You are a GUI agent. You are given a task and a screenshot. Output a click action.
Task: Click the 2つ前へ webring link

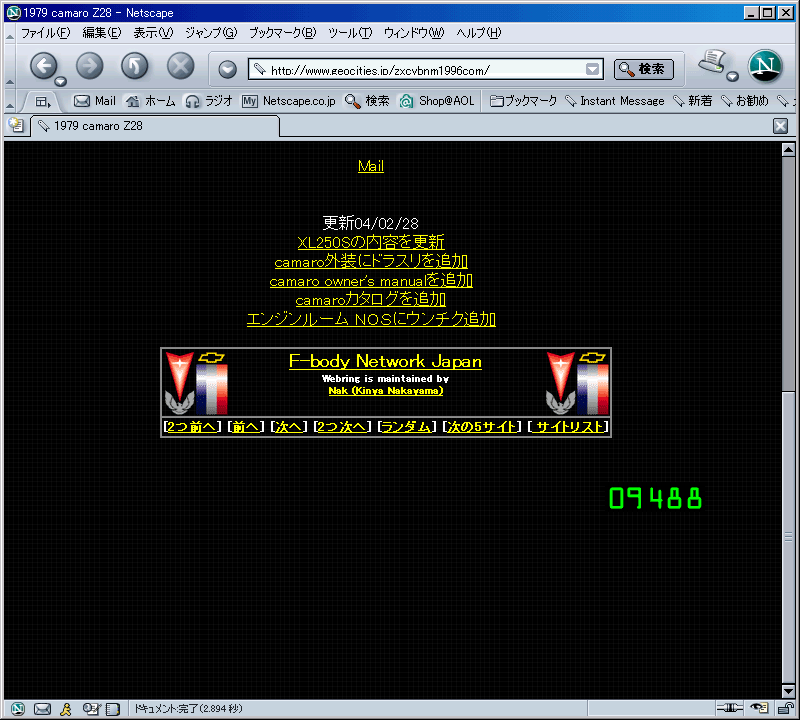tap(191, 427)
